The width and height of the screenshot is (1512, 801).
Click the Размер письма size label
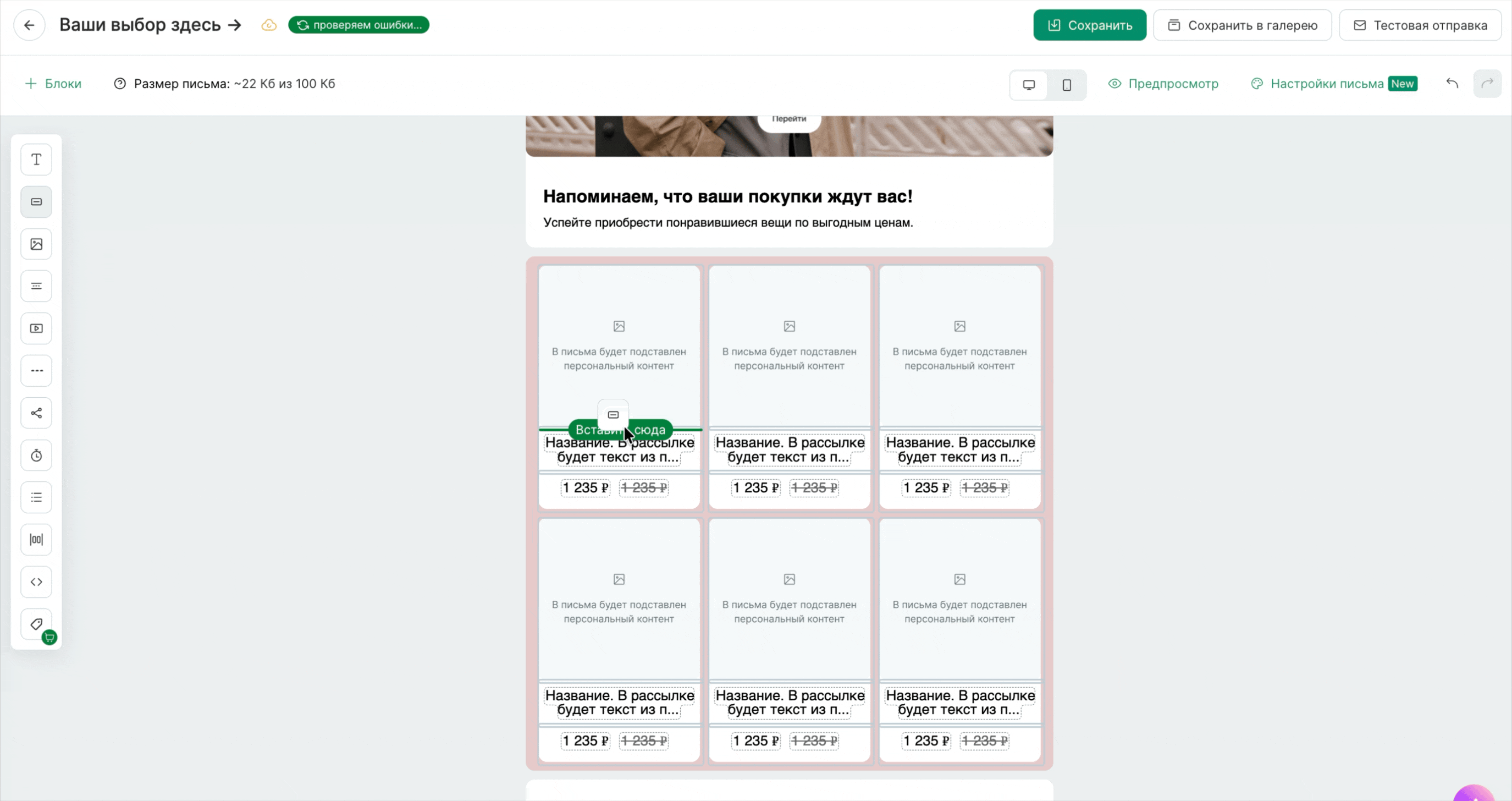tap(234, 84)
